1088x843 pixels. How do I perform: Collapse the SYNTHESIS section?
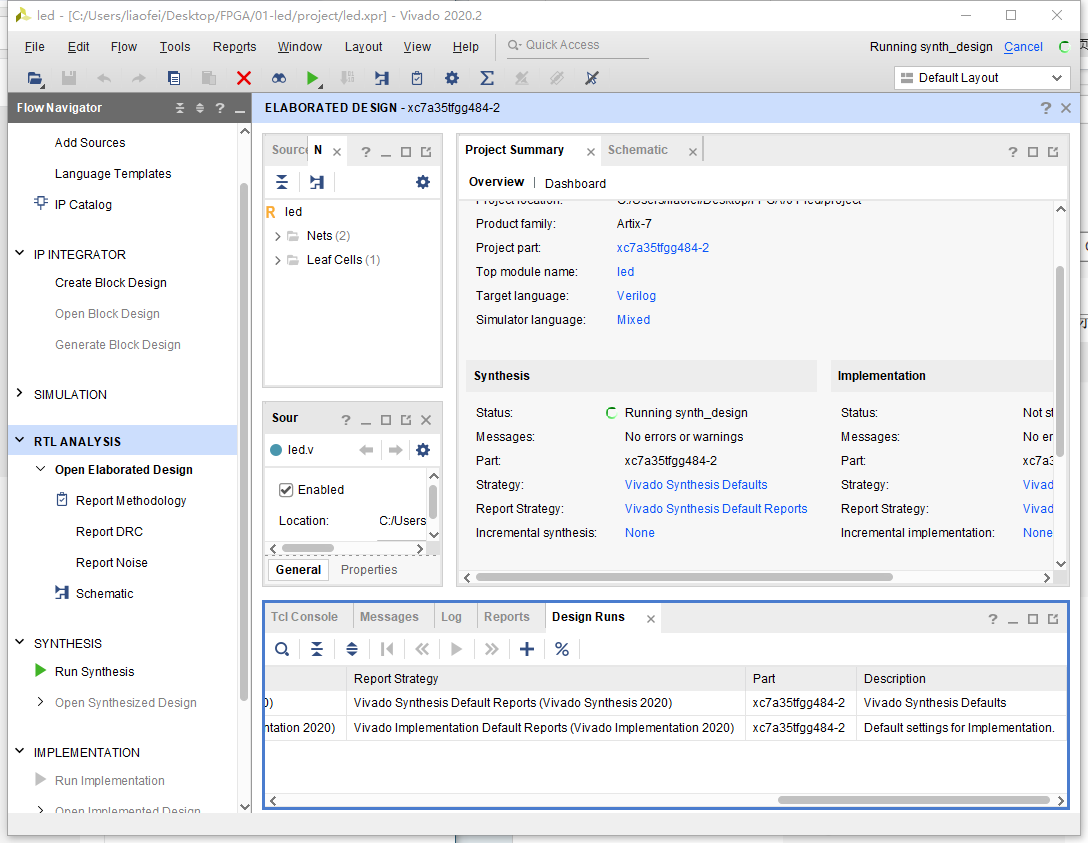point(19,642)
